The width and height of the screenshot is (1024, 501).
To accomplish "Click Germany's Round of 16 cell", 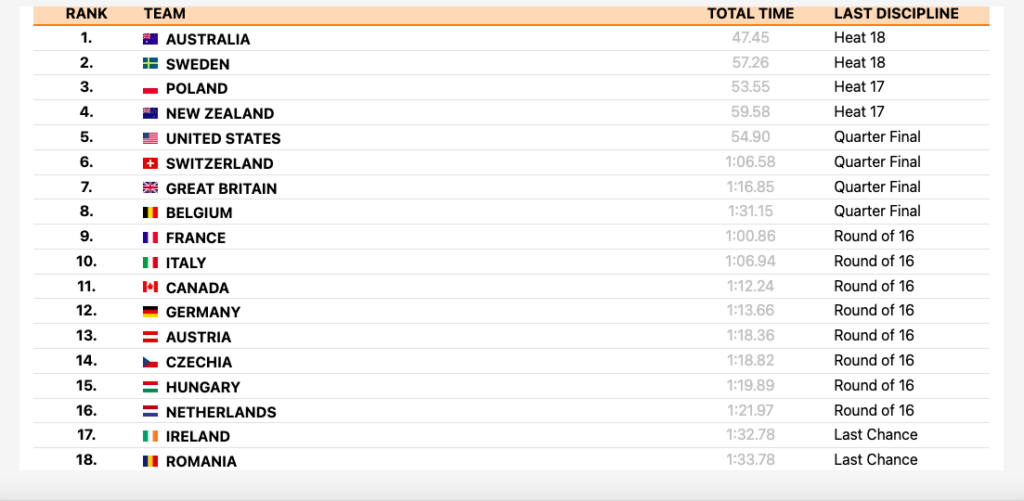I will click(873, 311).
